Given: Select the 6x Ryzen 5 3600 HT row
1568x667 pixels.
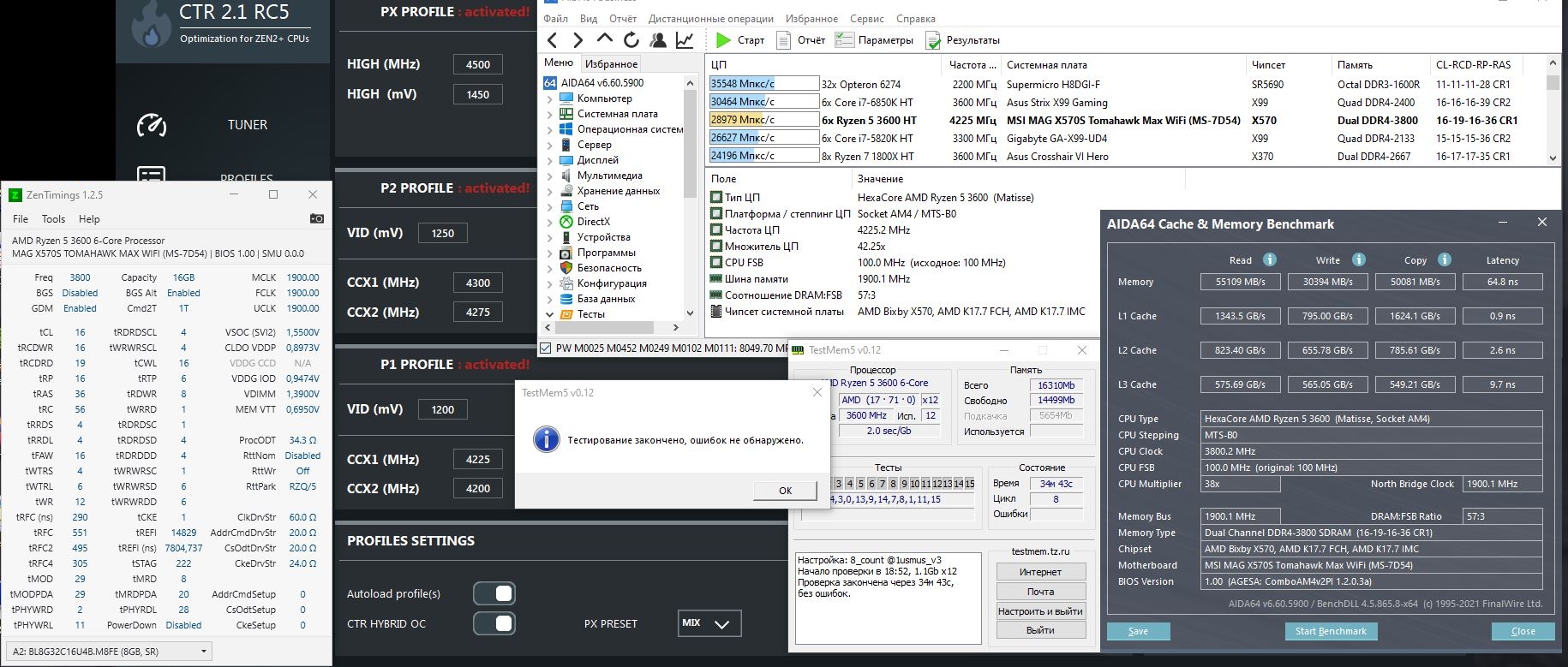Looking at the screenshot, I should pos(1125,120).
